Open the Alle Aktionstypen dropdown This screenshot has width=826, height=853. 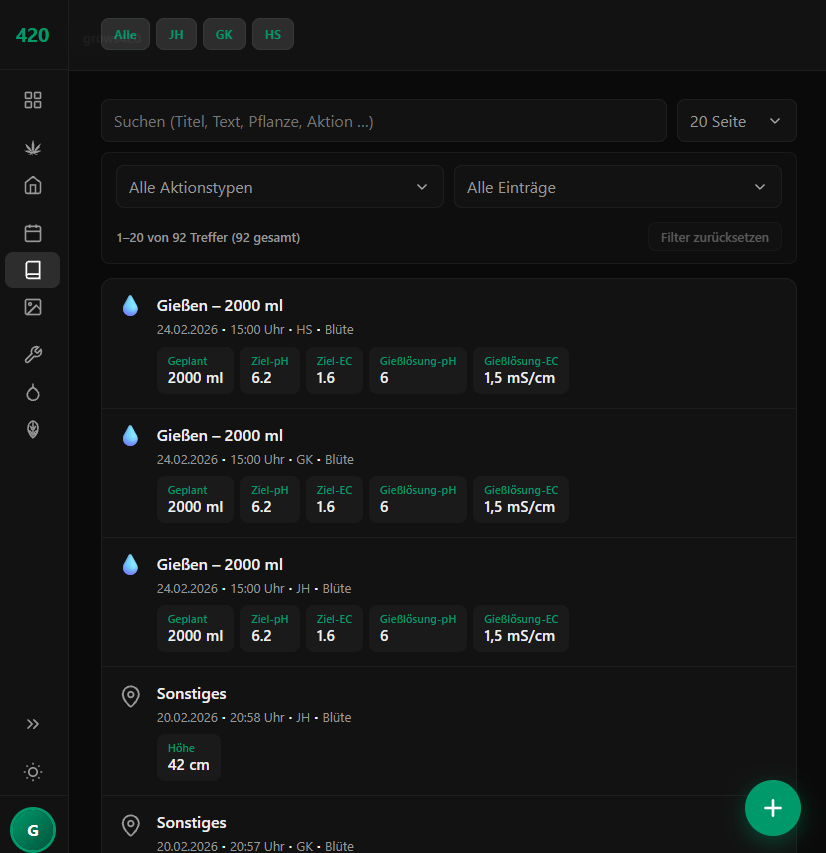point(280,187)
